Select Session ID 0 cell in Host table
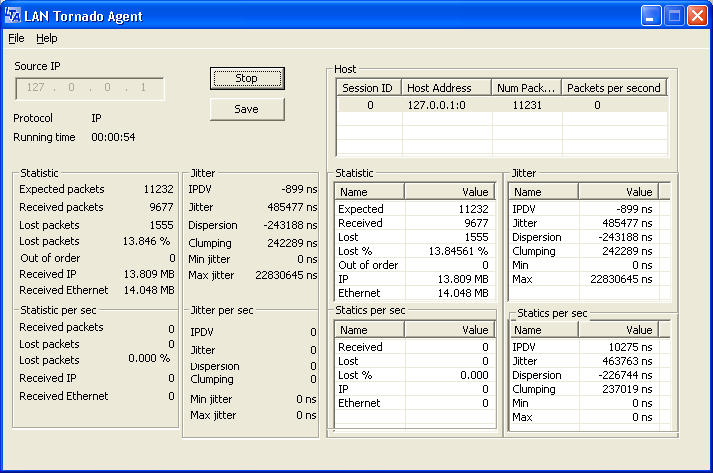713x473 pixels. click(370, 105)
